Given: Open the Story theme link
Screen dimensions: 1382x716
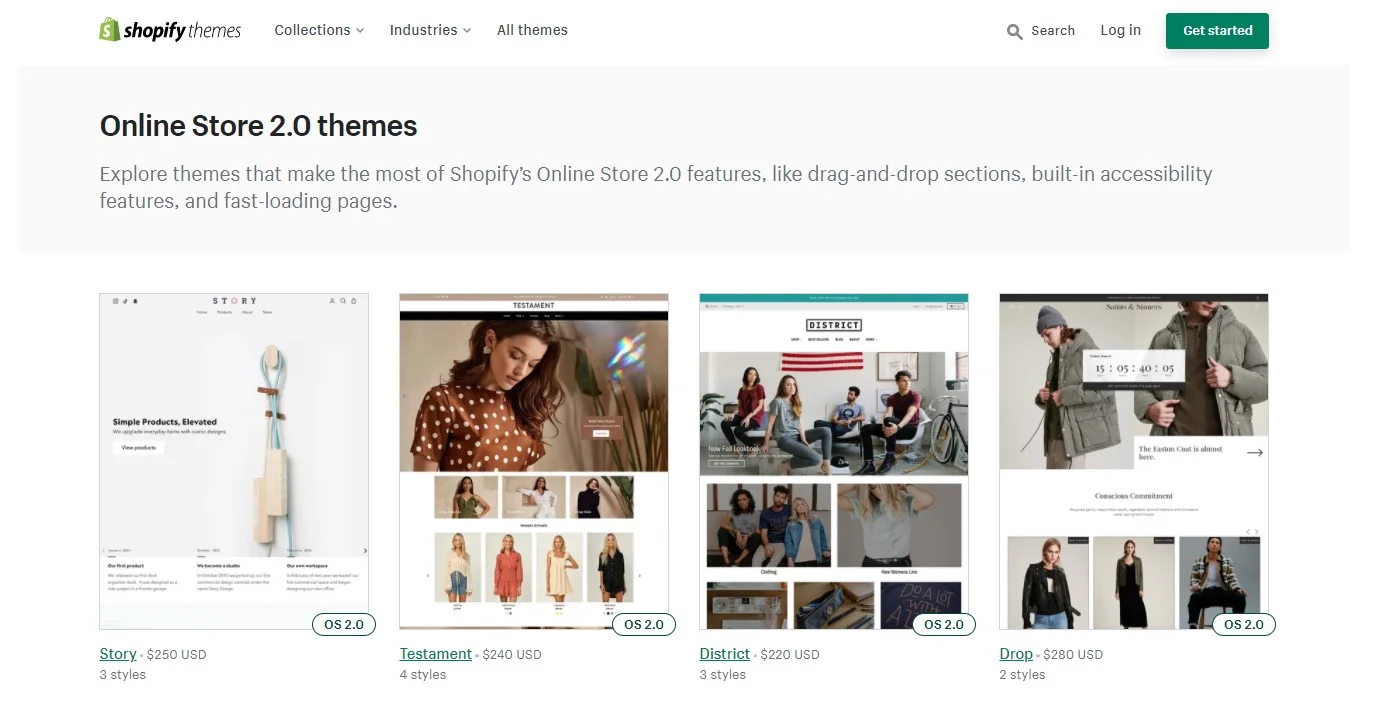Looking at the screenshot, I should (x=117, y=653).
